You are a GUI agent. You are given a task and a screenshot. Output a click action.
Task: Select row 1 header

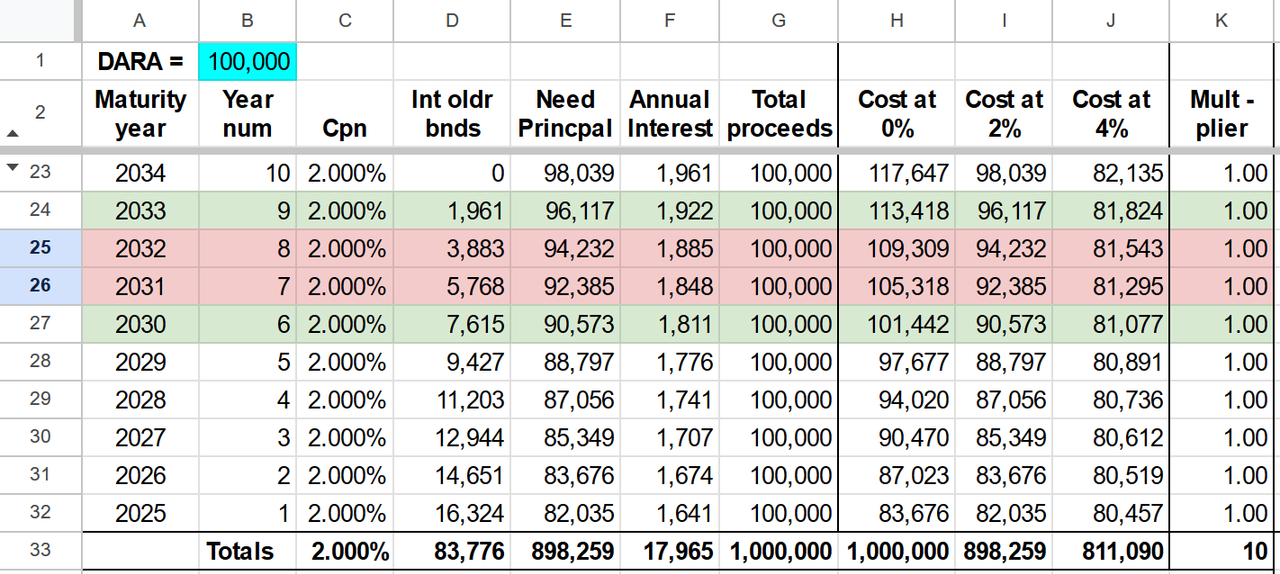tap(40, 61)
